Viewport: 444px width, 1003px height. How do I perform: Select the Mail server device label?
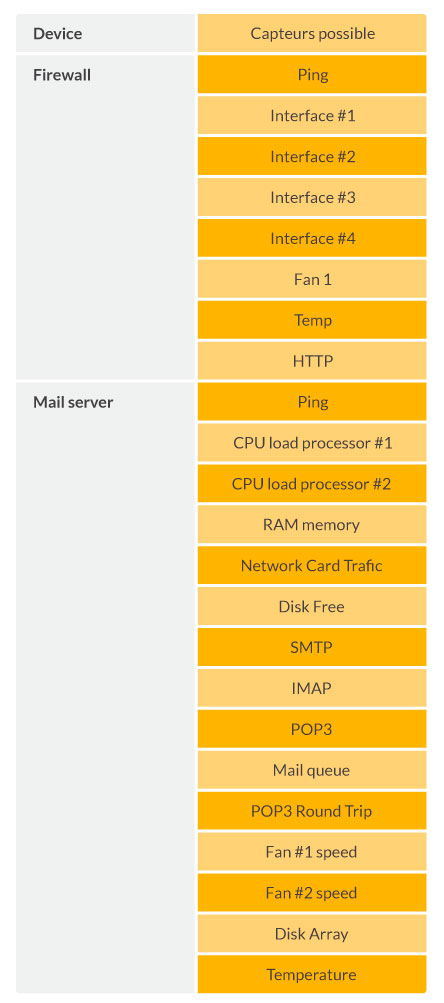coord(73,402)
